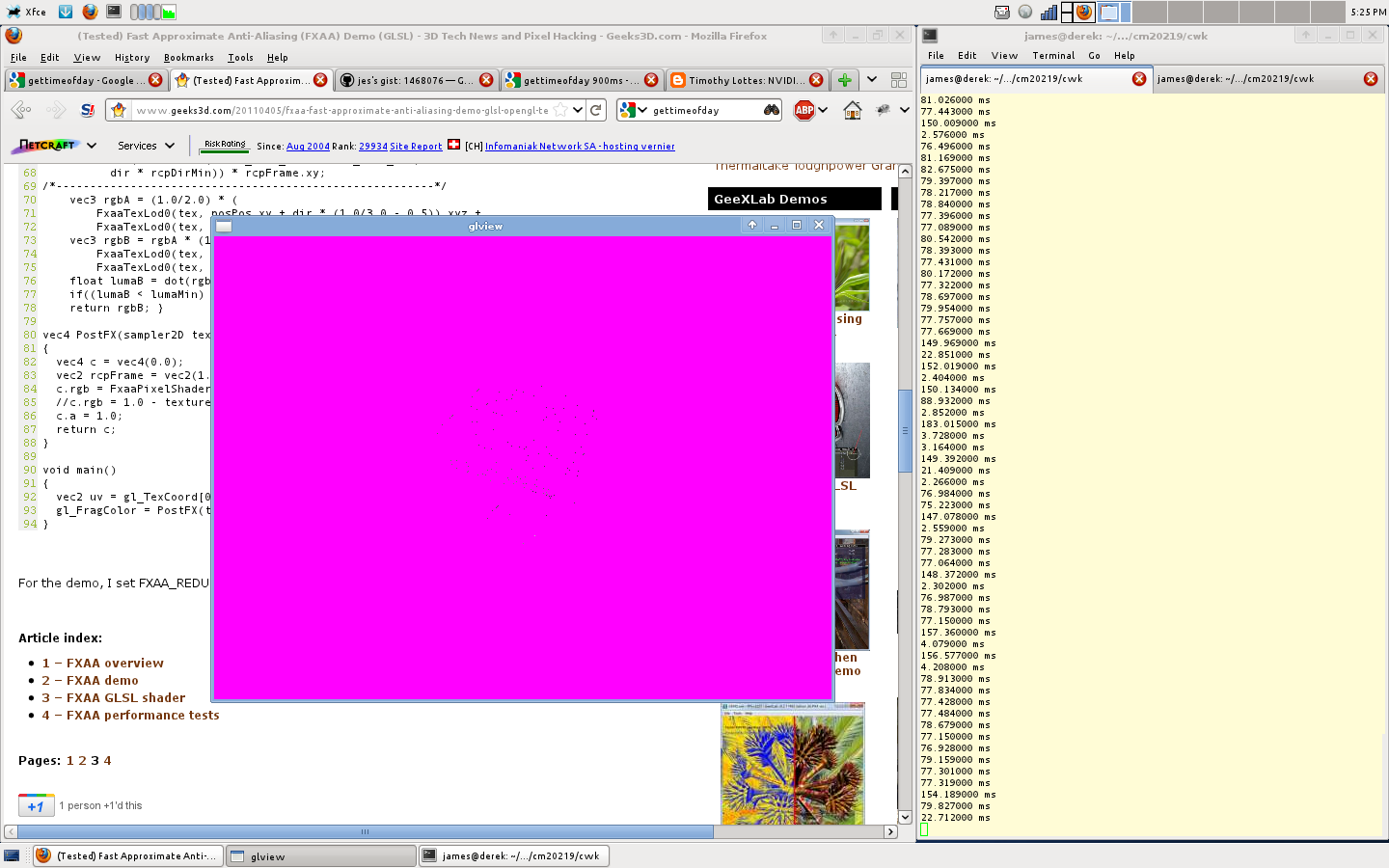Click the binoculars search icon

coord(772,110)
